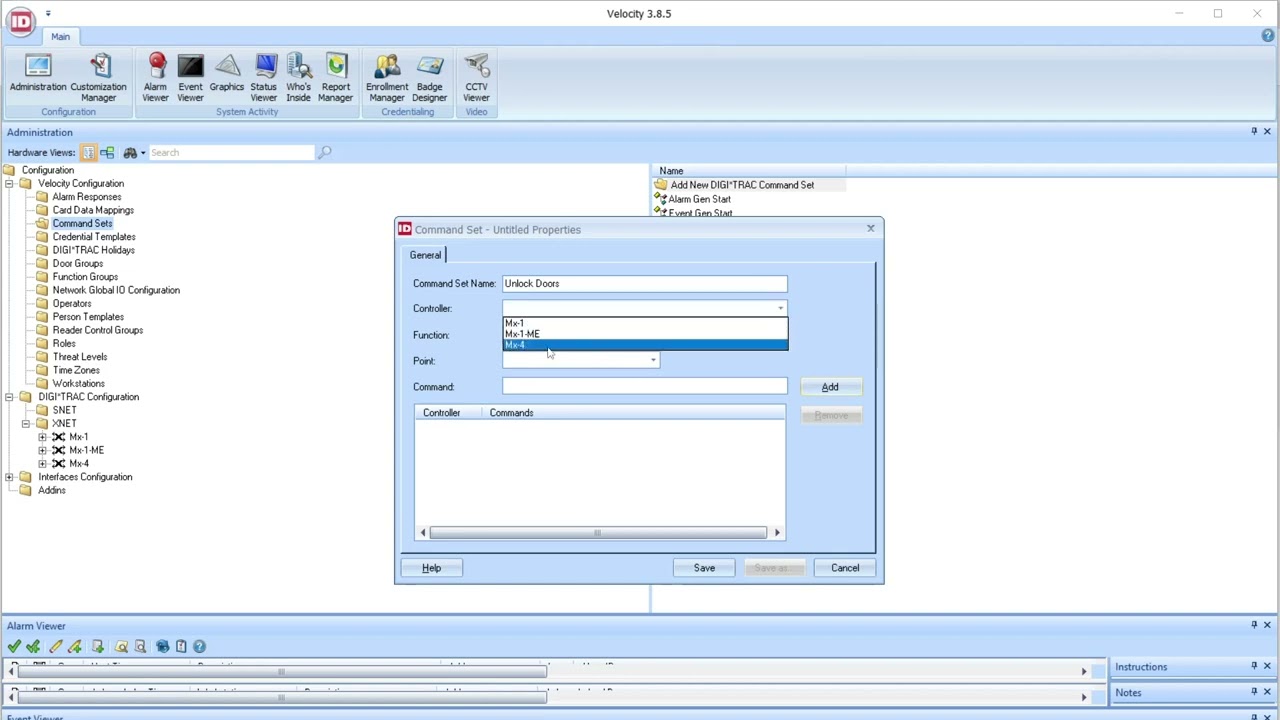Select Door Groups in the configuration tree
The height and width of the screenshot is (720, 1280).
pos(77,264)
